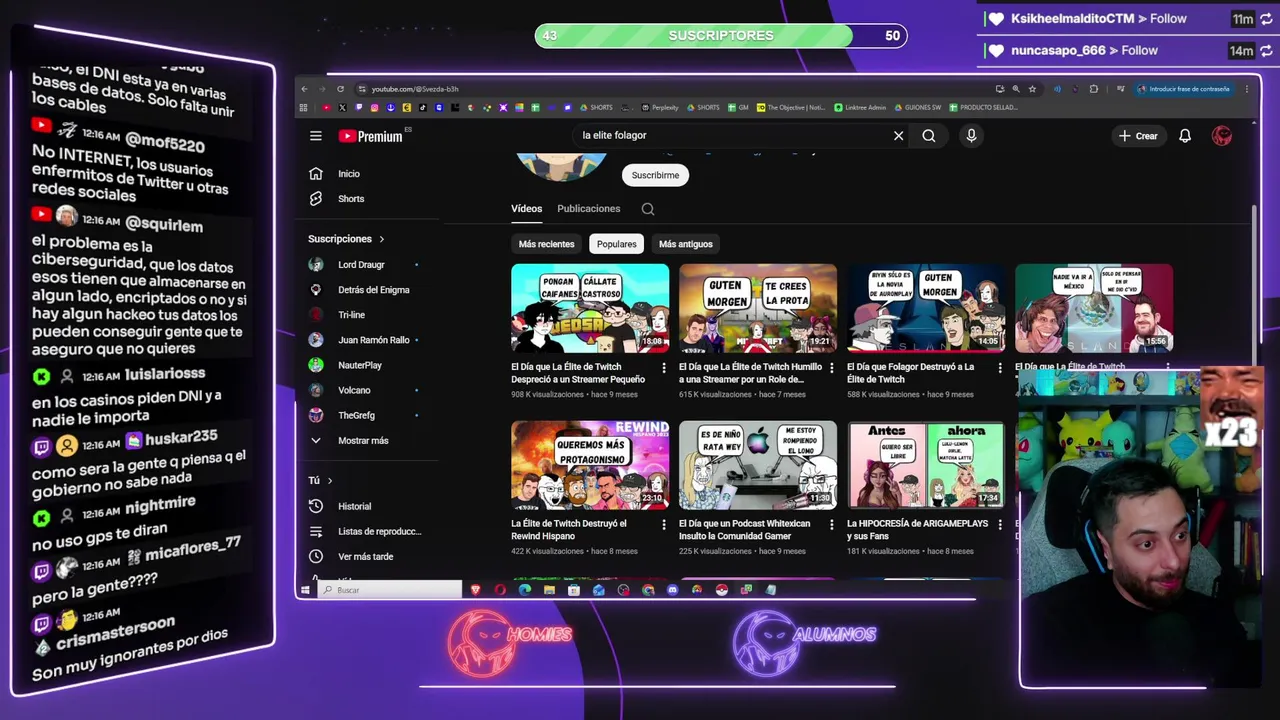1280x720 pixels.
Task: Click the Windows Buscar search box
Action: pyautogui.click(x=391, y=590)
